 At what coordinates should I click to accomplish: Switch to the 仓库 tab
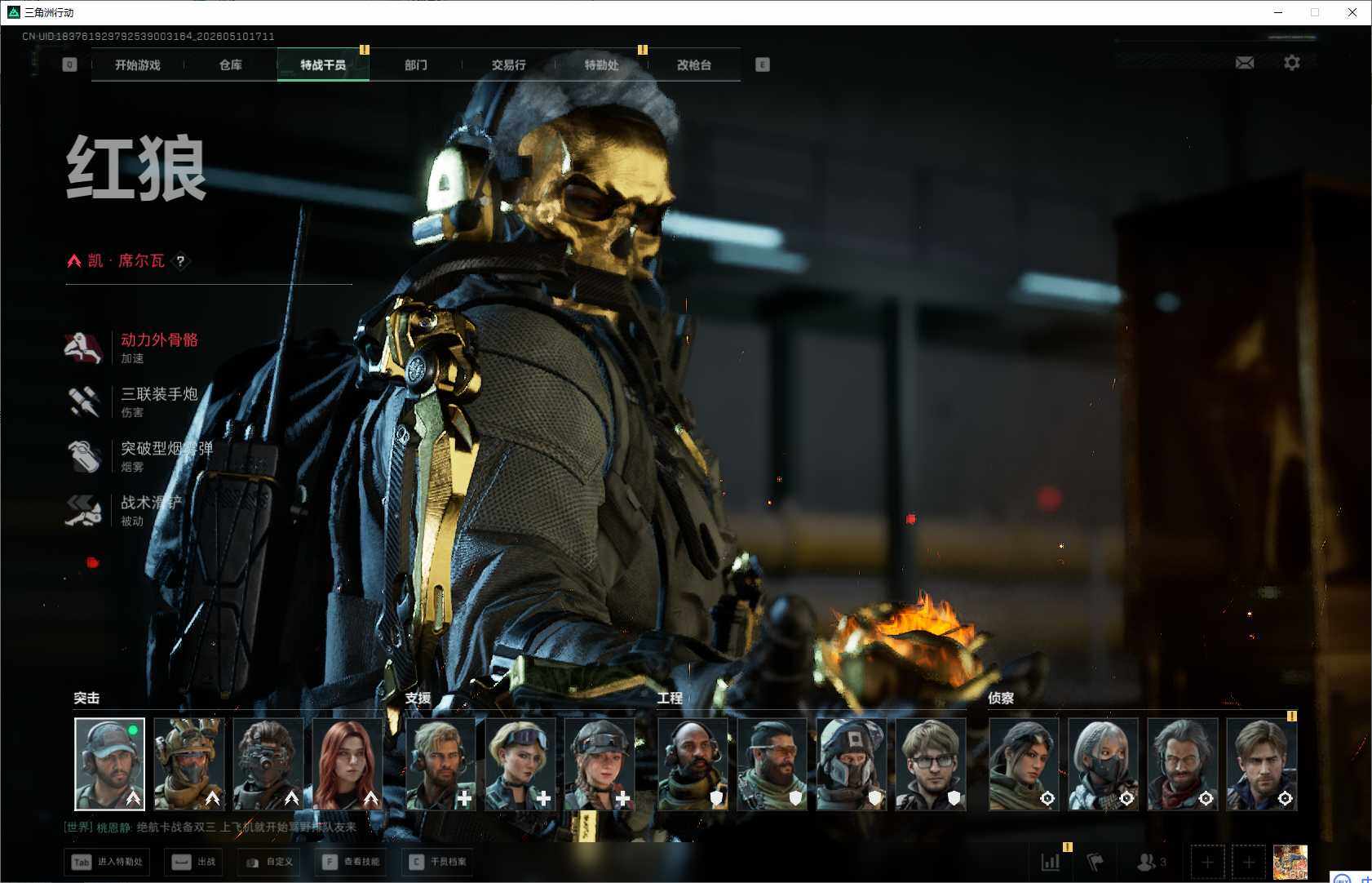tap(231, 65)
